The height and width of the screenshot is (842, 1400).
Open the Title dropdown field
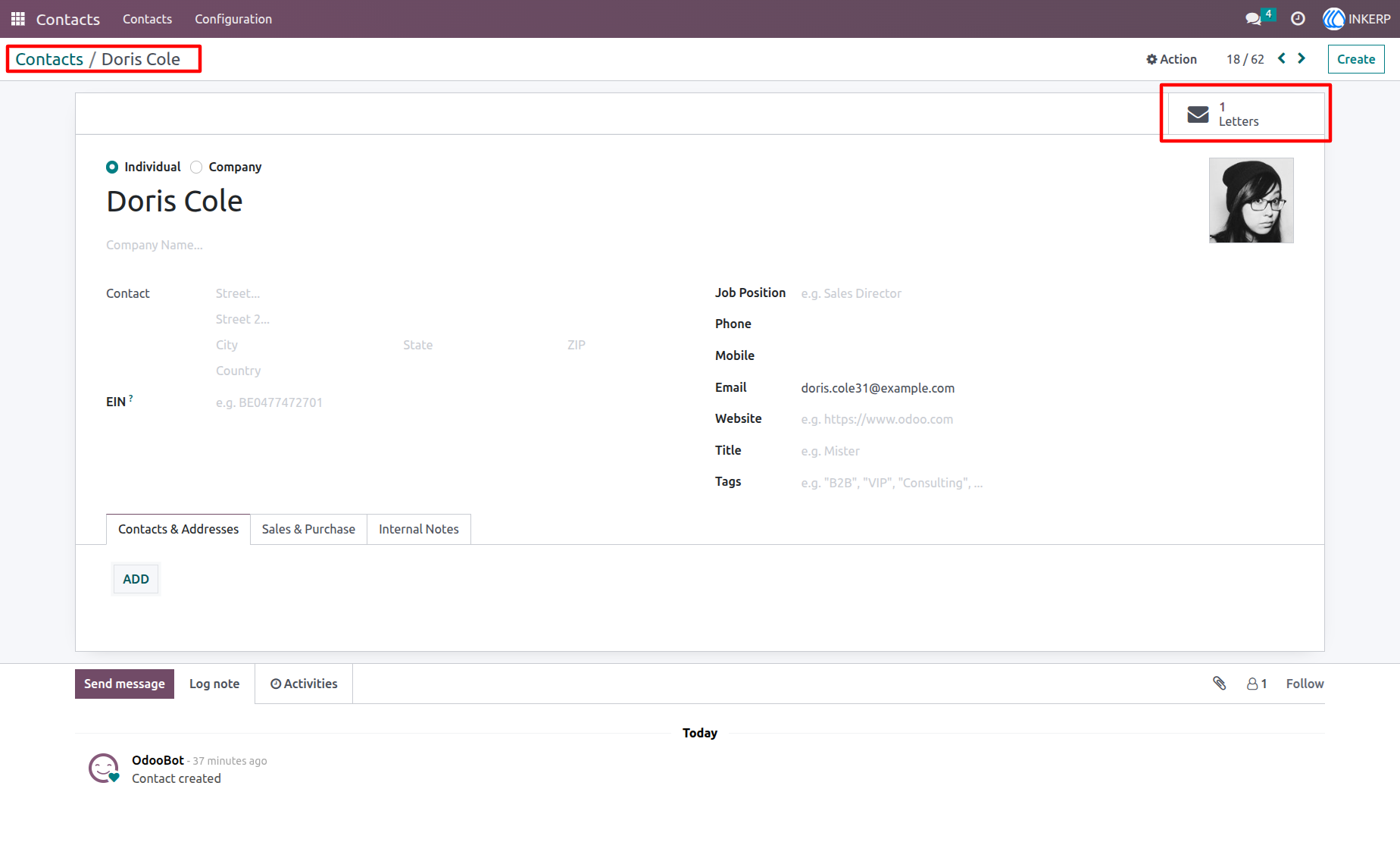click(x=1047, y=451)
